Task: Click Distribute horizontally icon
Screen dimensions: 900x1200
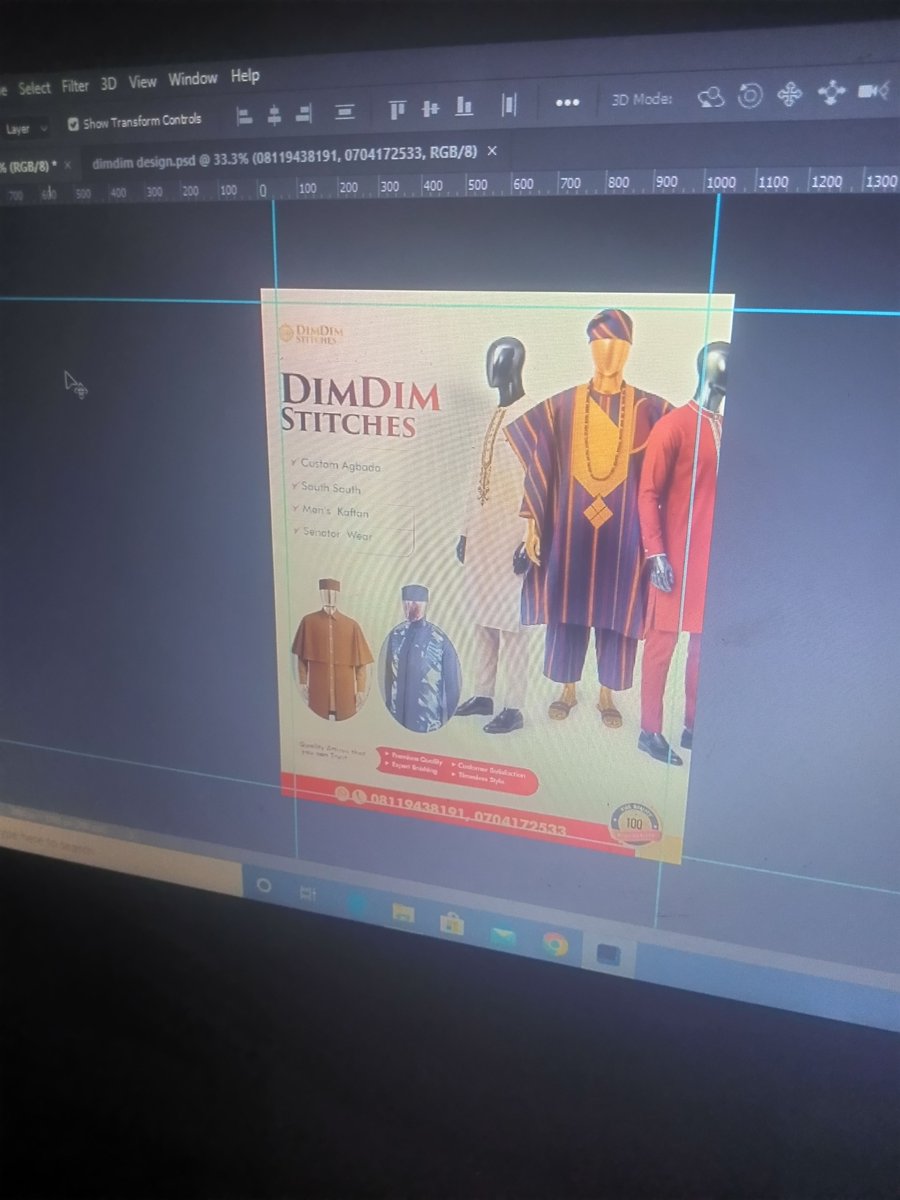Action: pyautogui.click(x=509, y=104)
